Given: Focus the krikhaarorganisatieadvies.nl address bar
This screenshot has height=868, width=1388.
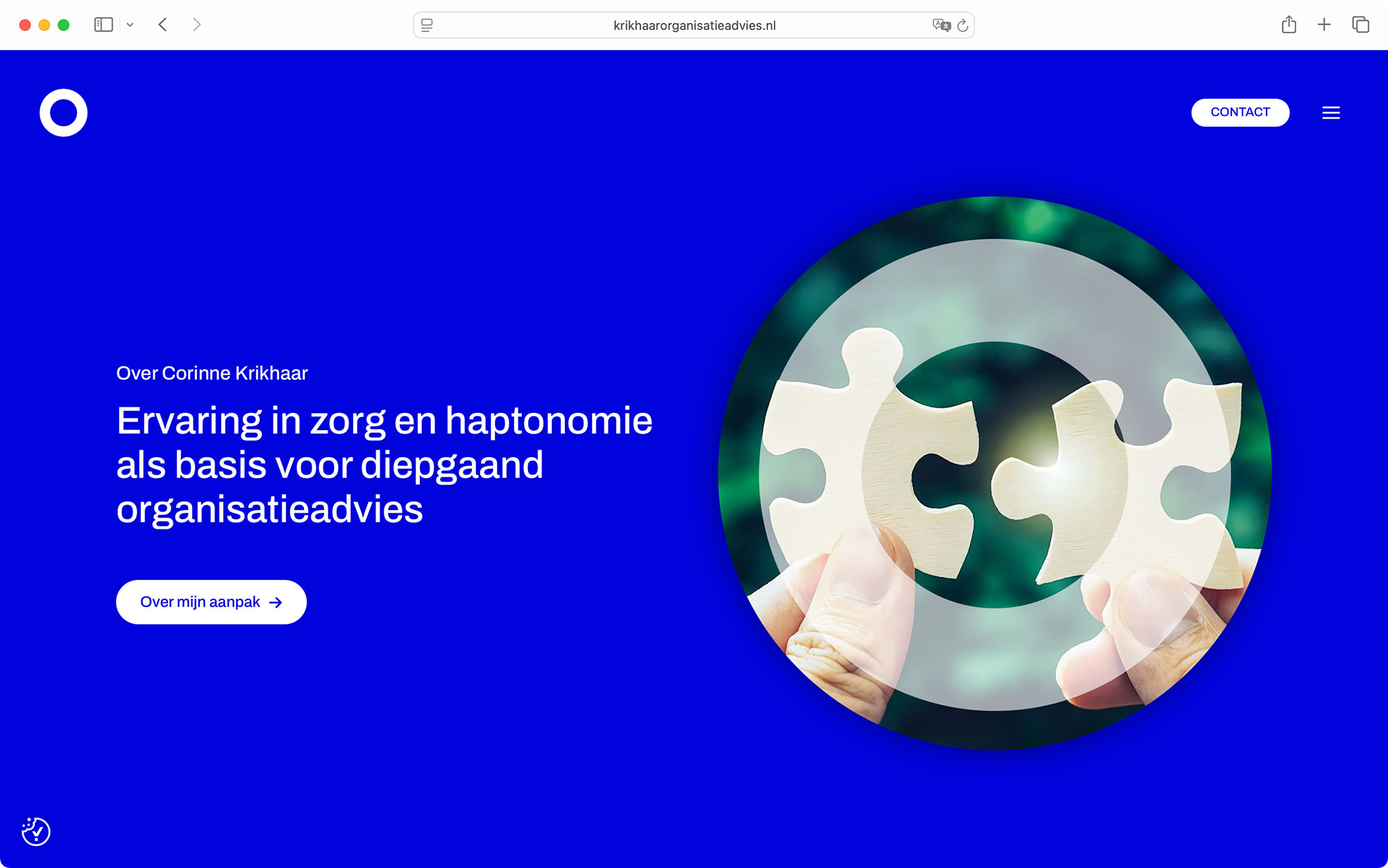Looking at the screenshot, I should click(694, 25).
